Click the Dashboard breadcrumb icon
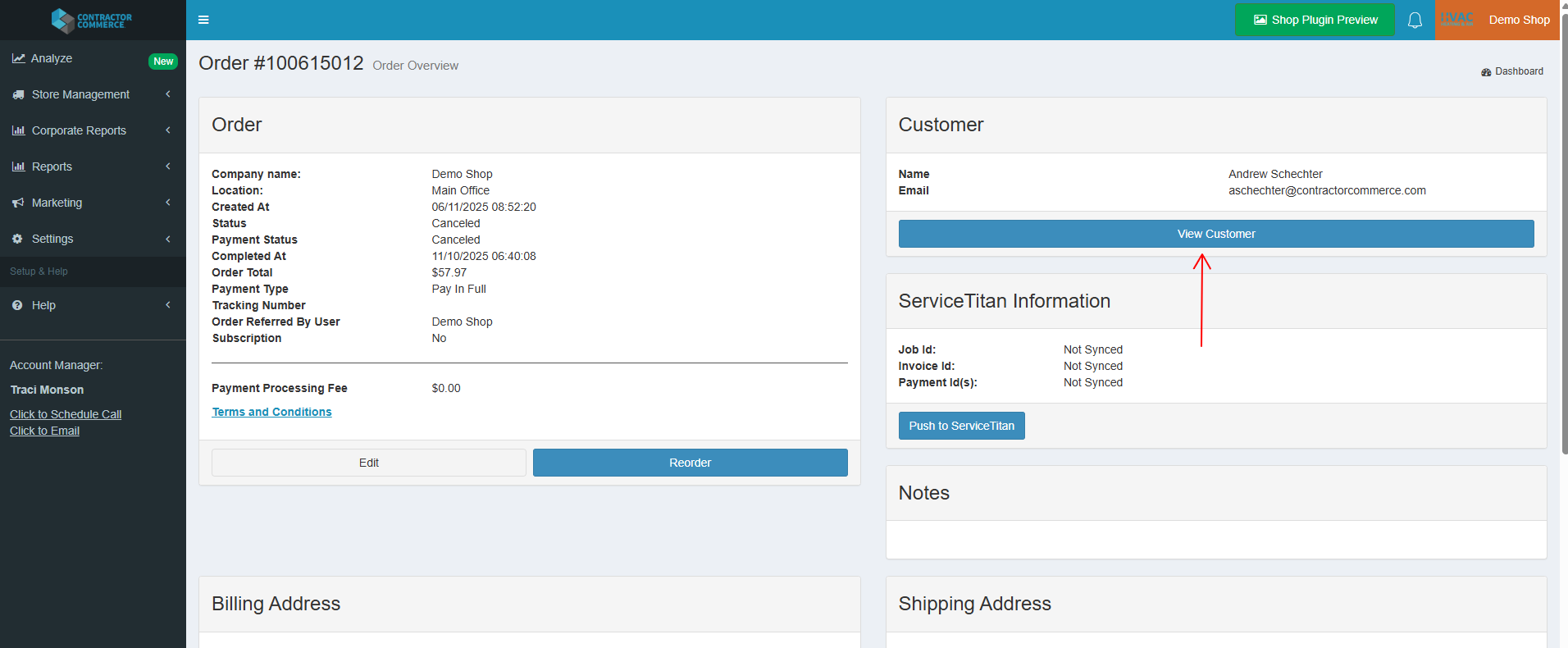This screenshot has height=648, width=1568. [x=1486, y=72]
